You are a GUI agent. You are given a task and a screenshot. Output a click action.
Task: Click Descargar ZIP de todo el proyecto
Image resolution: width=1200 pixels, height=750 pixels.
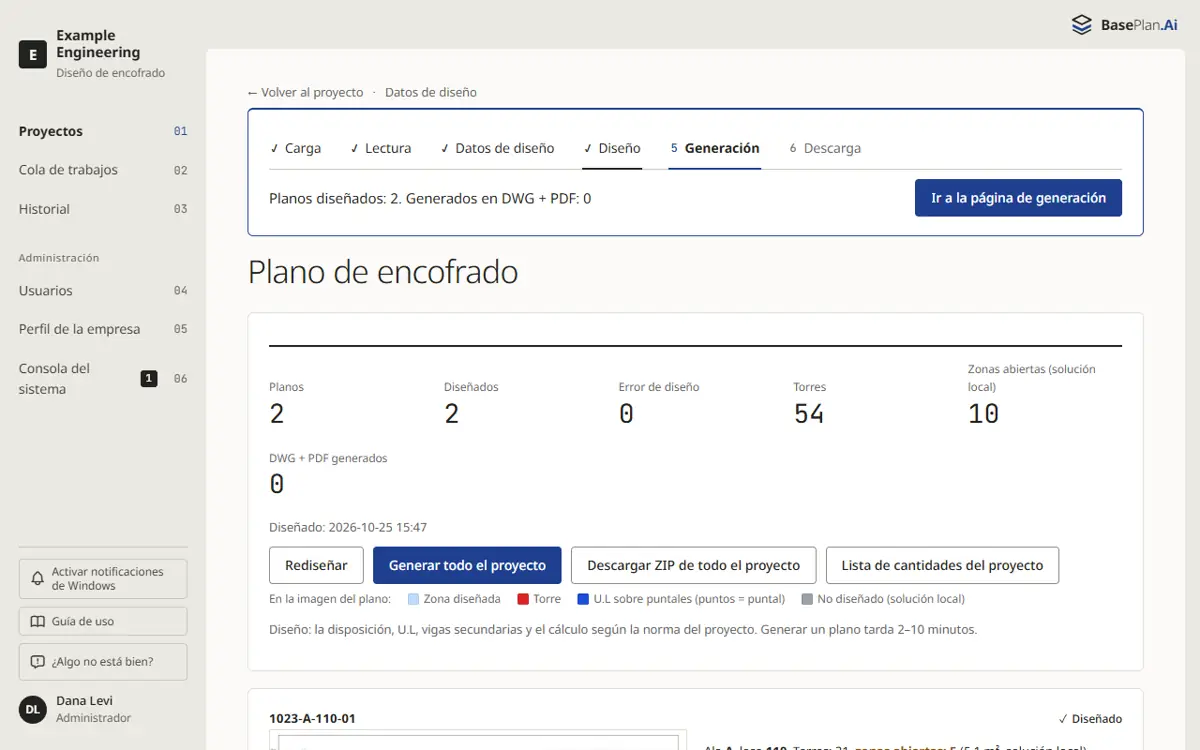tap(693, 565)
